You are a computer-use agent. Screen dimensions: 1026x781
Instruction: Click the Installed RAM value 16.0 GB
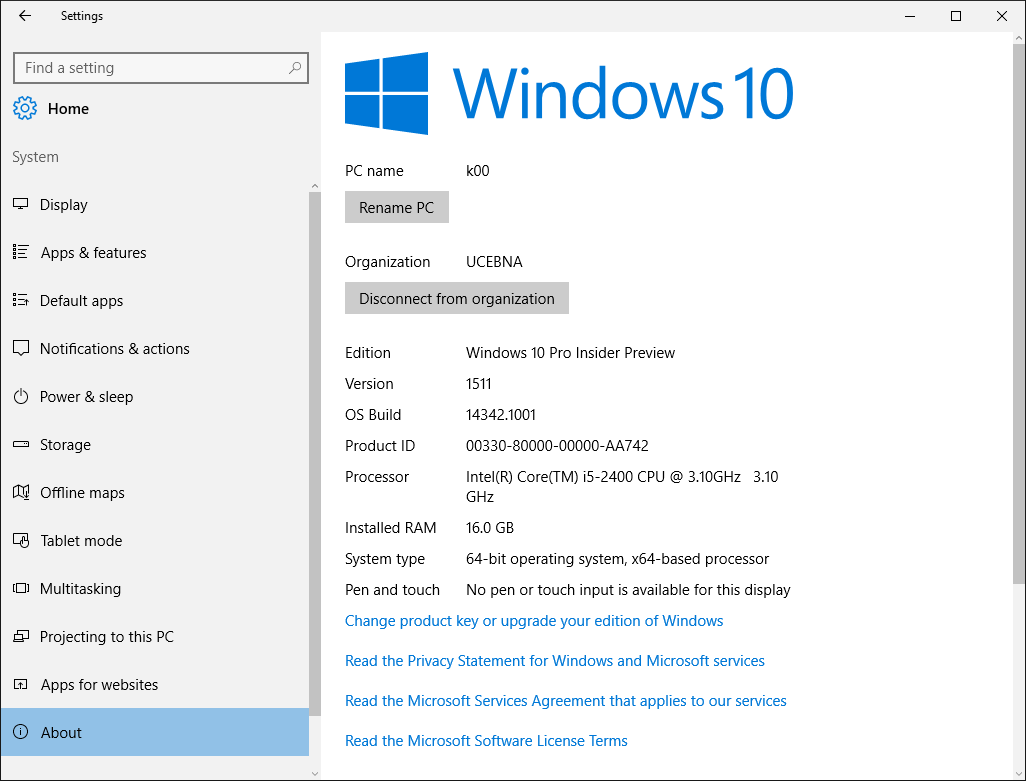[489, 528]
